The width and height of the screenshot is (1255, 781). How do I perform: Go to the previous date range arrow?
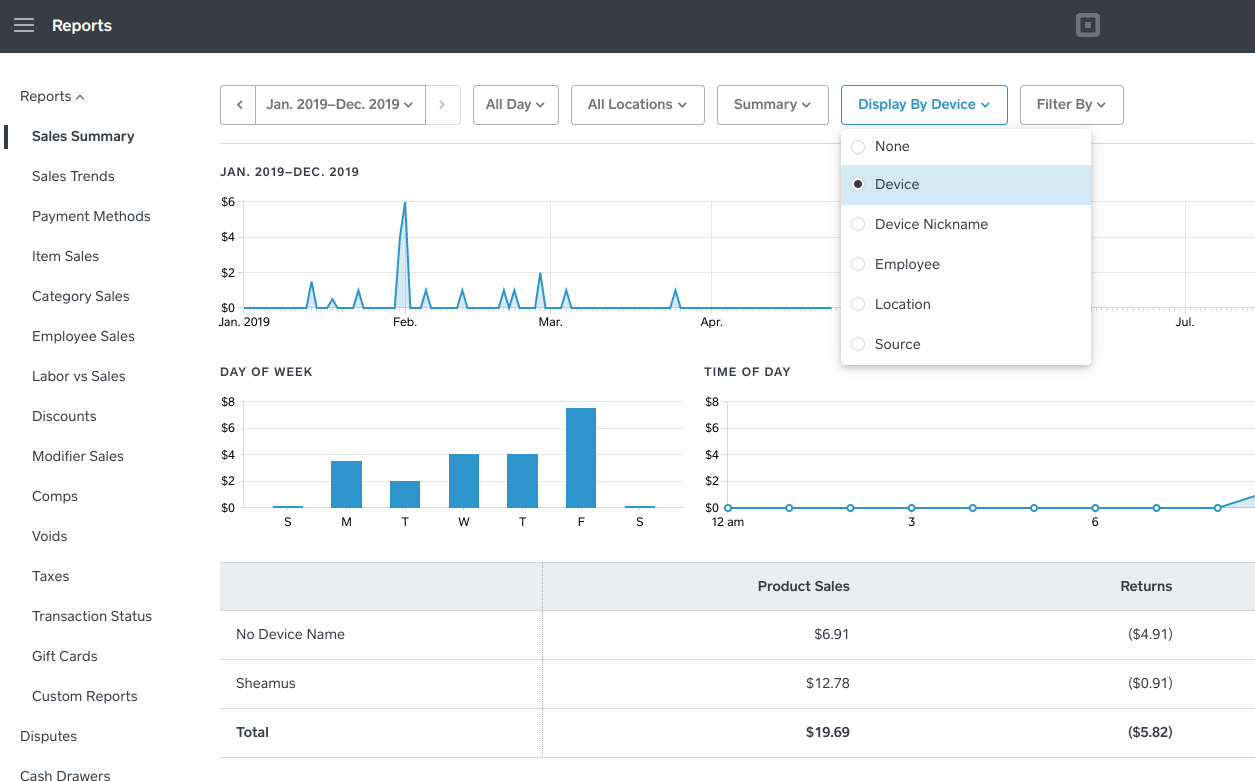coord(239,105)
